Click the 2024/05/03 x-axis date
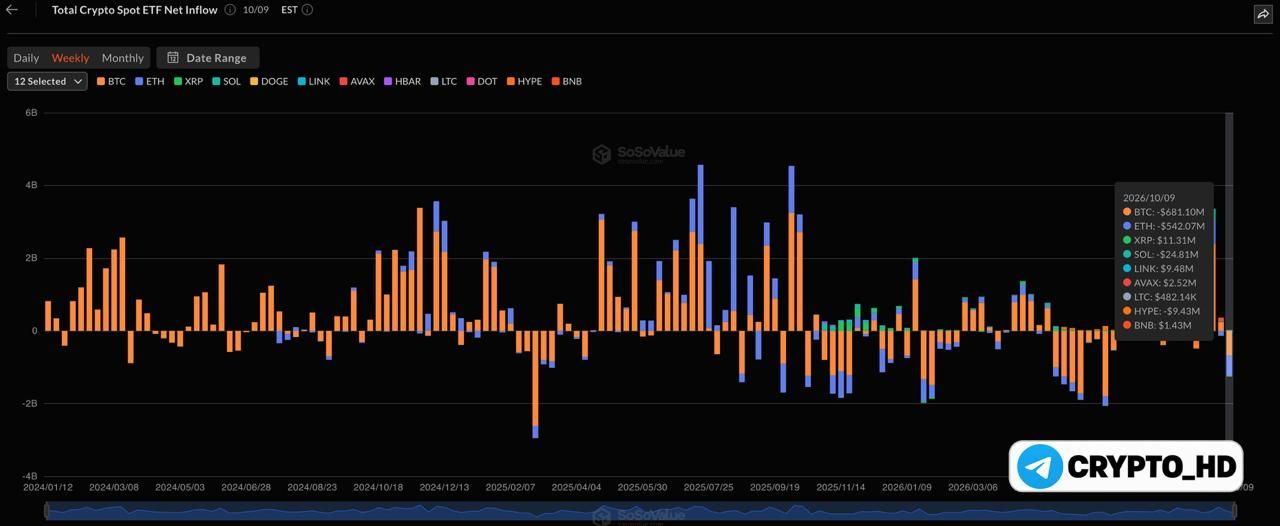 click(x=180, y=487)
